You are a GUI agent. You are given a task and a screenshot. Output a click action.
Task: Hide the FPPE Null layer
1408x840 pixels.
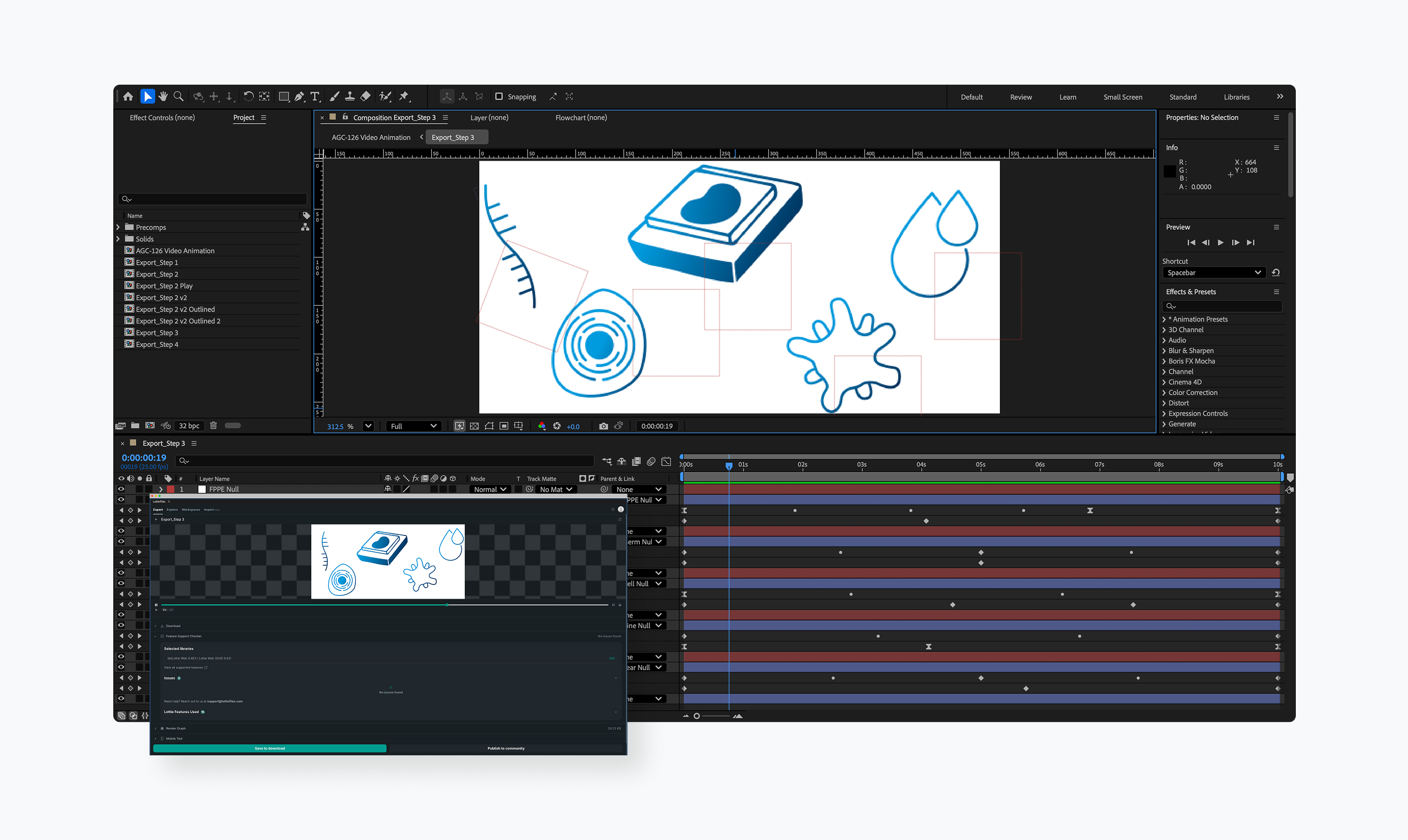click(120, 489)
